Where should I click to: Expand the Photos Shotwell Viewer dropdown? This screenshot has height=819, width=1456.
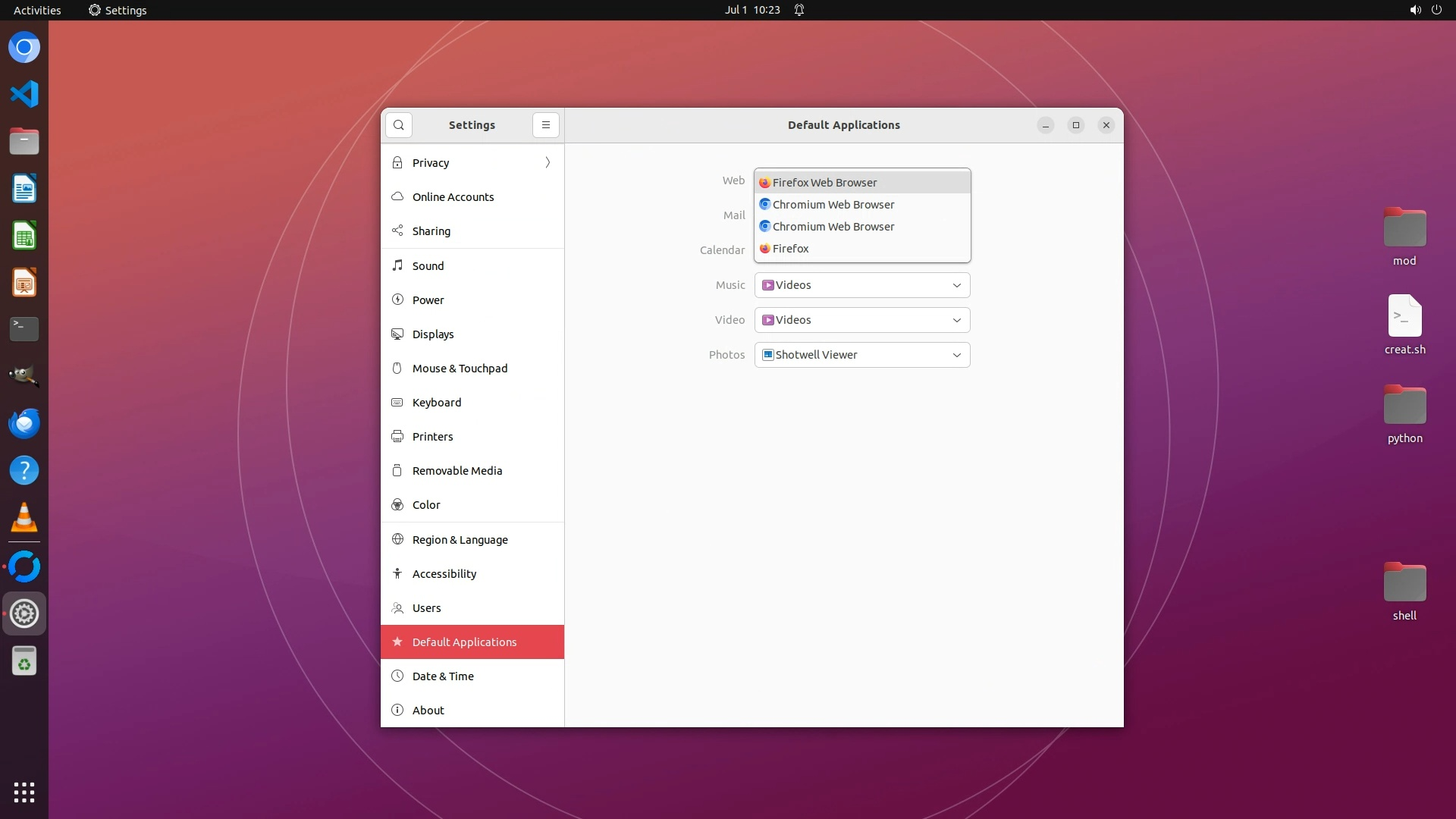click(x=862, y=355)
